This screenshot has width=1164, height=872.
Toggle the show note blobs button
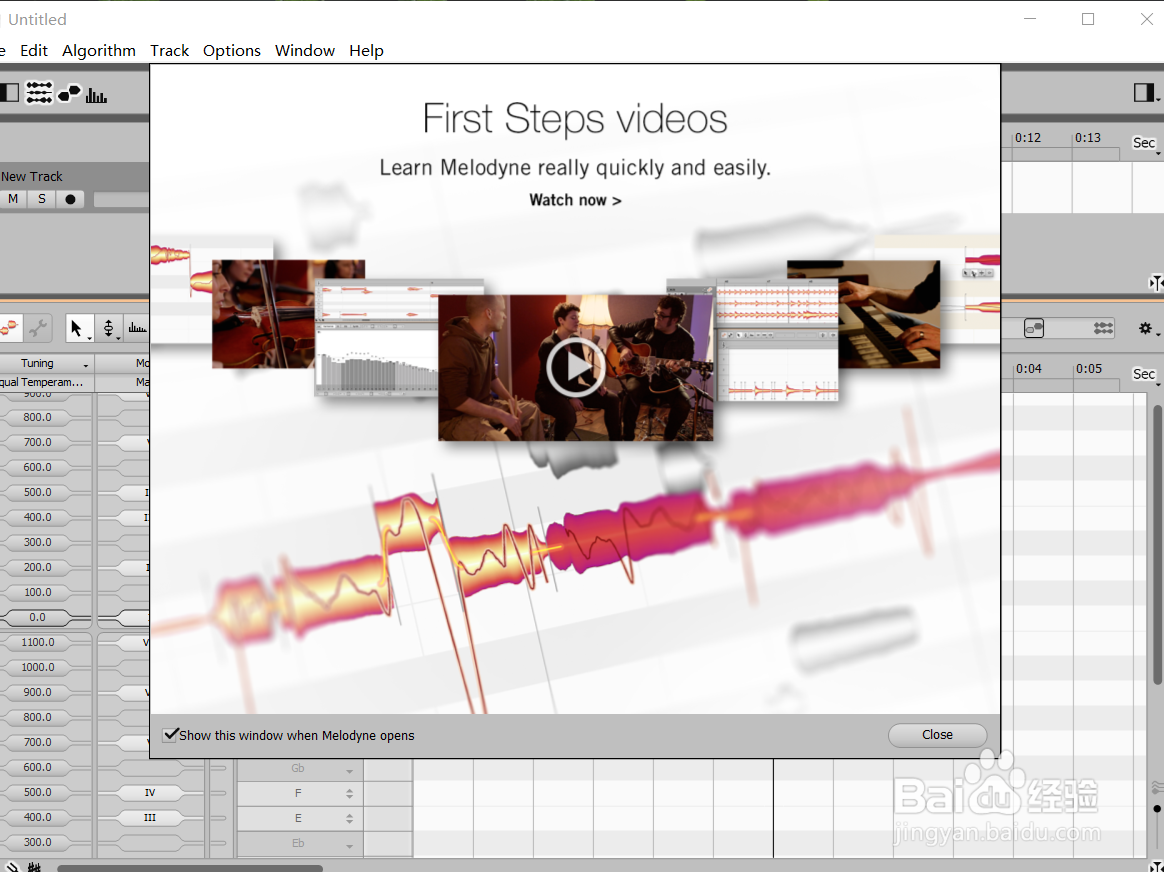pos(1034,327)
